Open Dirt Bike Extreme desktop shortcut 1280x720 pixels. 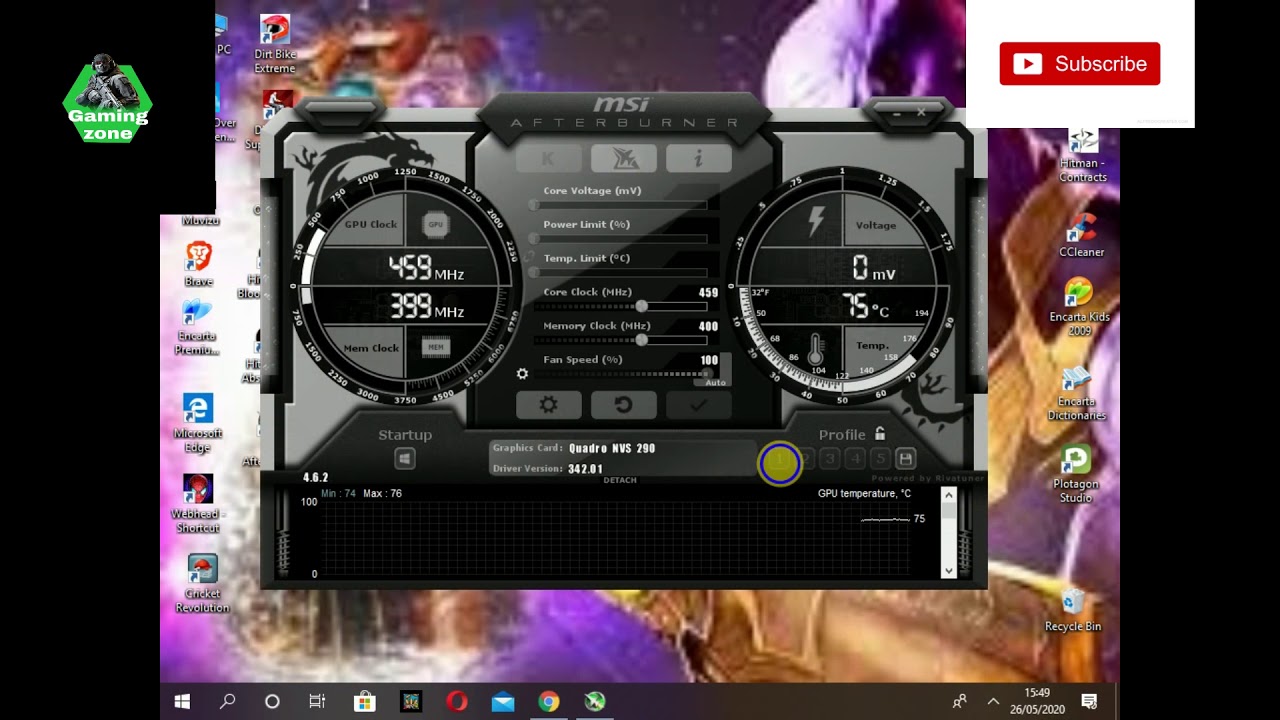click(275, 44)
